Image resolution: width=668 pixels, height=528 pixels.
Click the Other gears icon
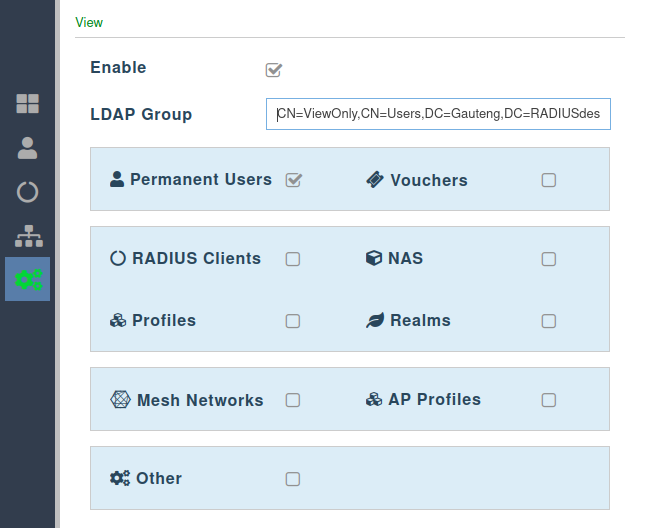click(x=120, y=478)
